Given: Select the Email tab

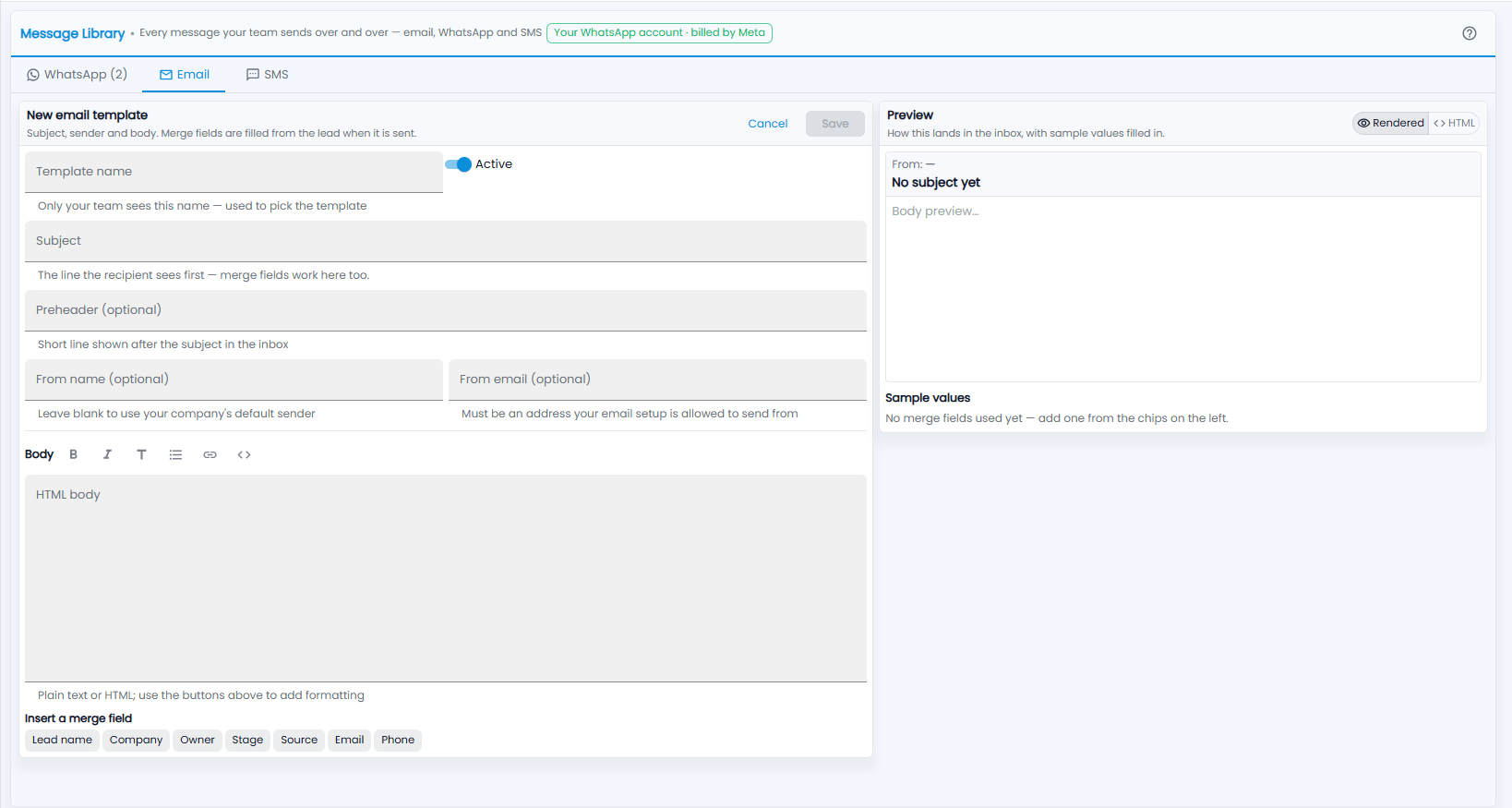Looking at the screenshot, I should [184, 75].
